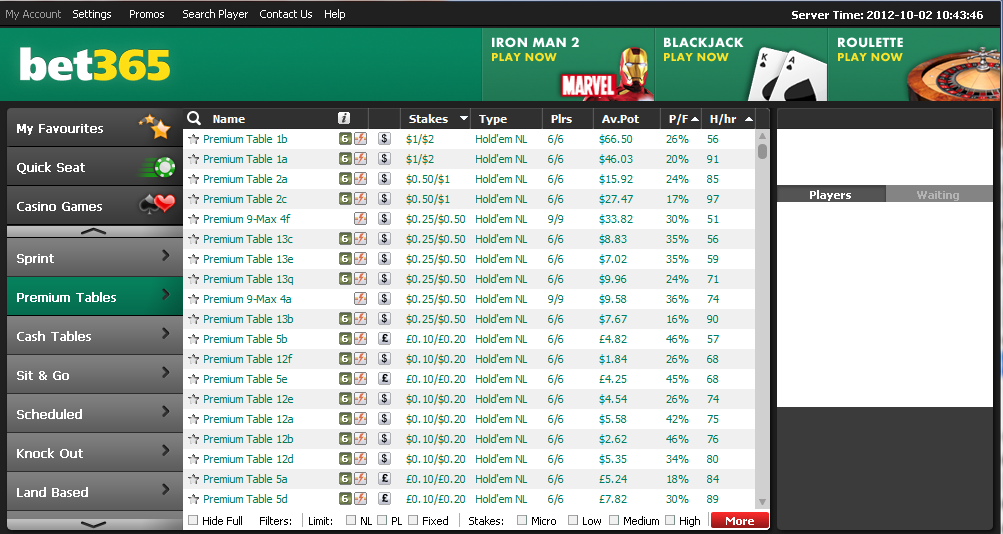Viewport: 1003px width, 534px height.
Task: Open the Blackjack Play Now banner
Action: [x=741, y=65]
